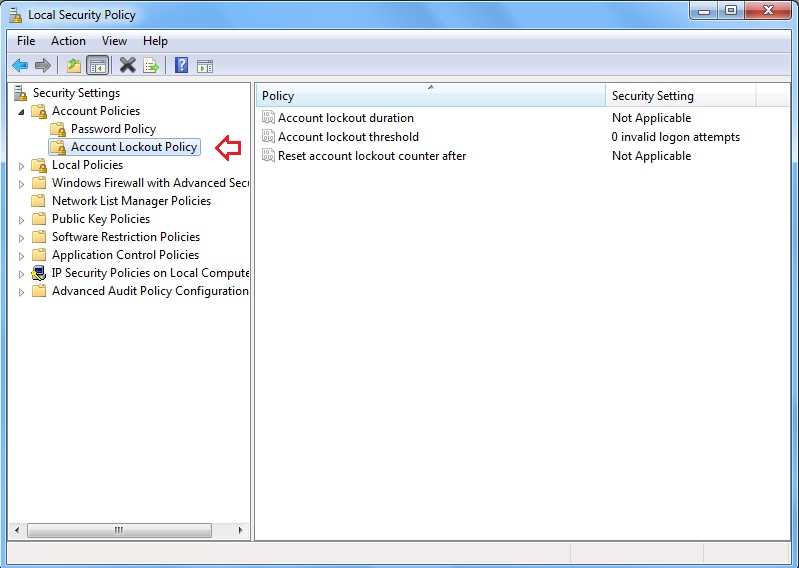Toggle Show/Hide Console Tree toolbar button
This screenshot has width=799, height=568.
[x=97, y=66]
